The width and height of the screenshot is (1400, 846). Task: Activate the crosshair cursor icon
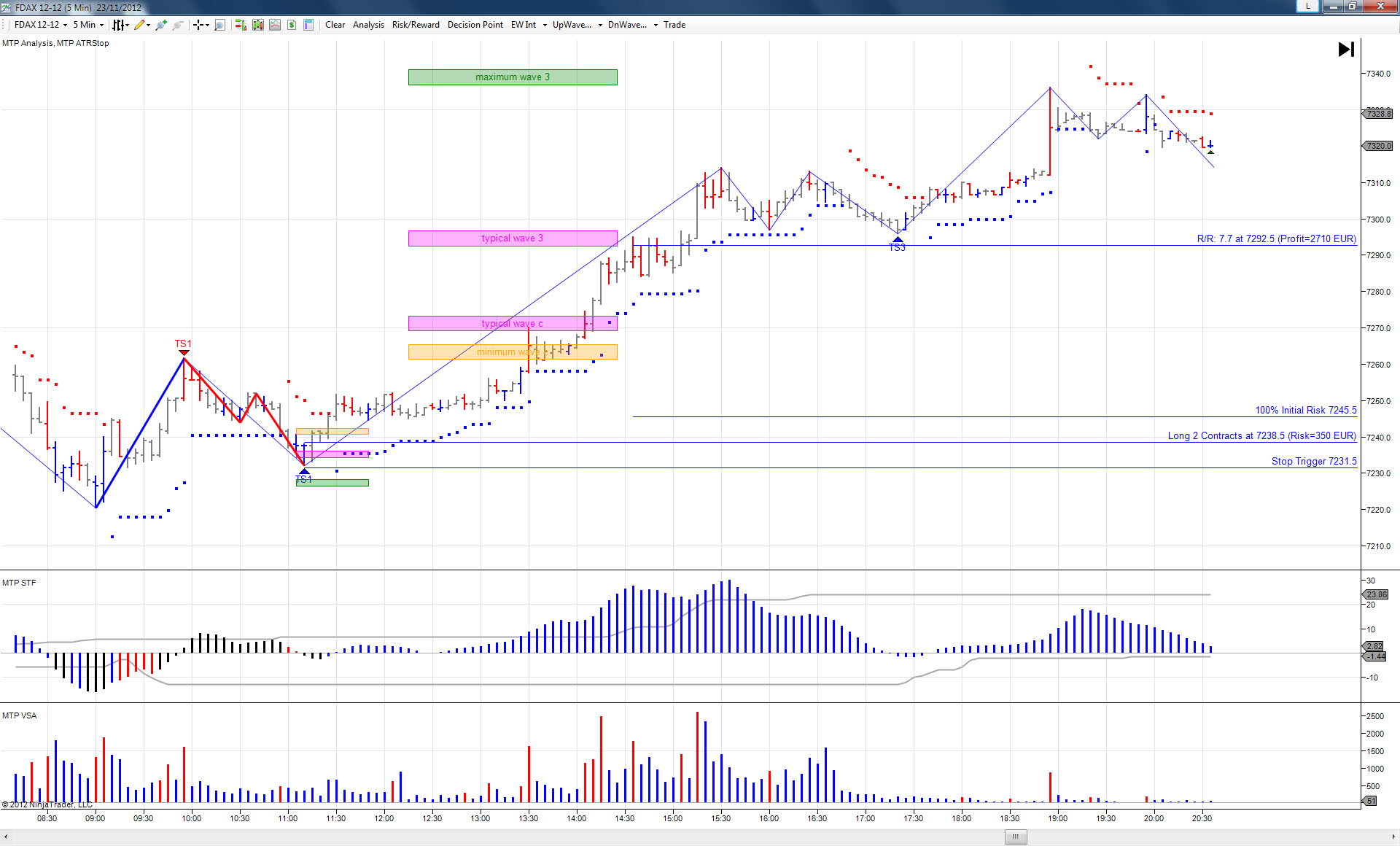(198, 25)
